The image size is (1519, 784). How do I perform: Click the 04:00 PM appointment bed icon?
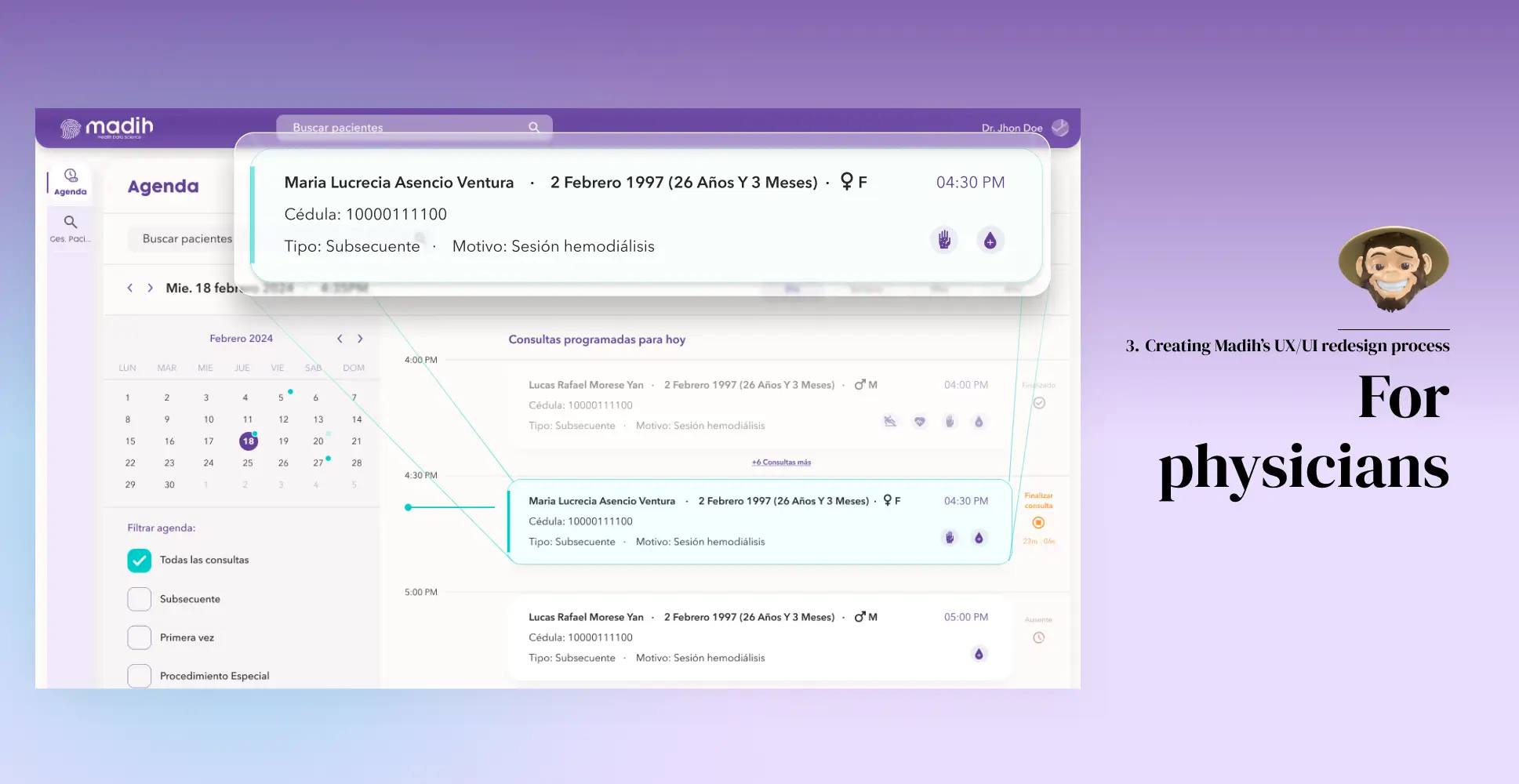(890, 422)
